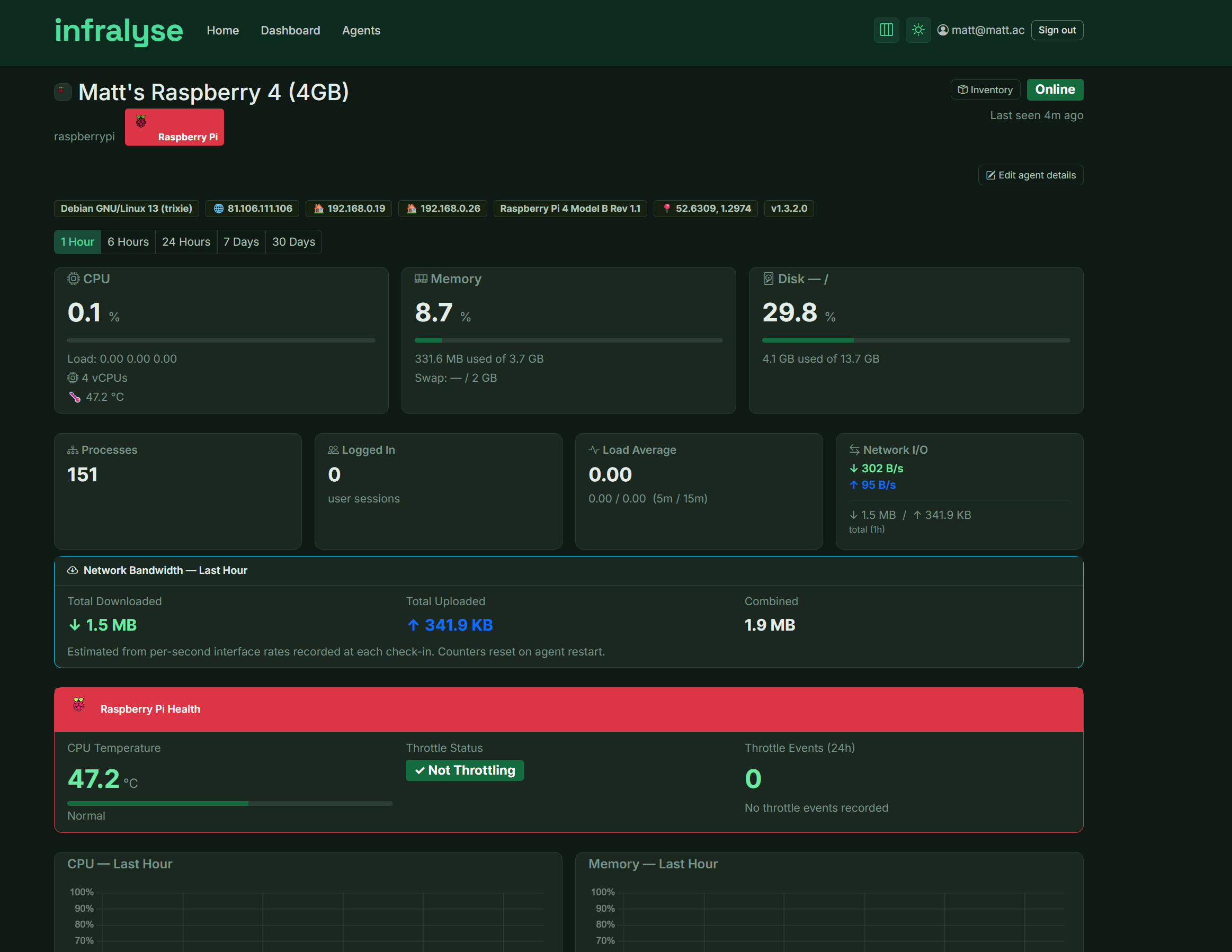Open the Agents nav link
Screen dimensions: 1232x952
pyautogui.click(x=361, y=31)
